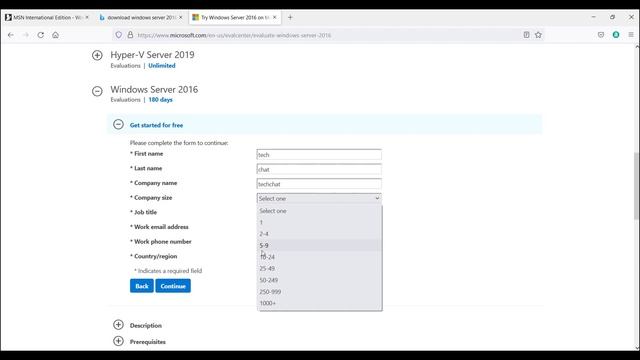Collapse the Get started for free panel
The height and width of the screenshot is (360, 640).
coord(118,124)
